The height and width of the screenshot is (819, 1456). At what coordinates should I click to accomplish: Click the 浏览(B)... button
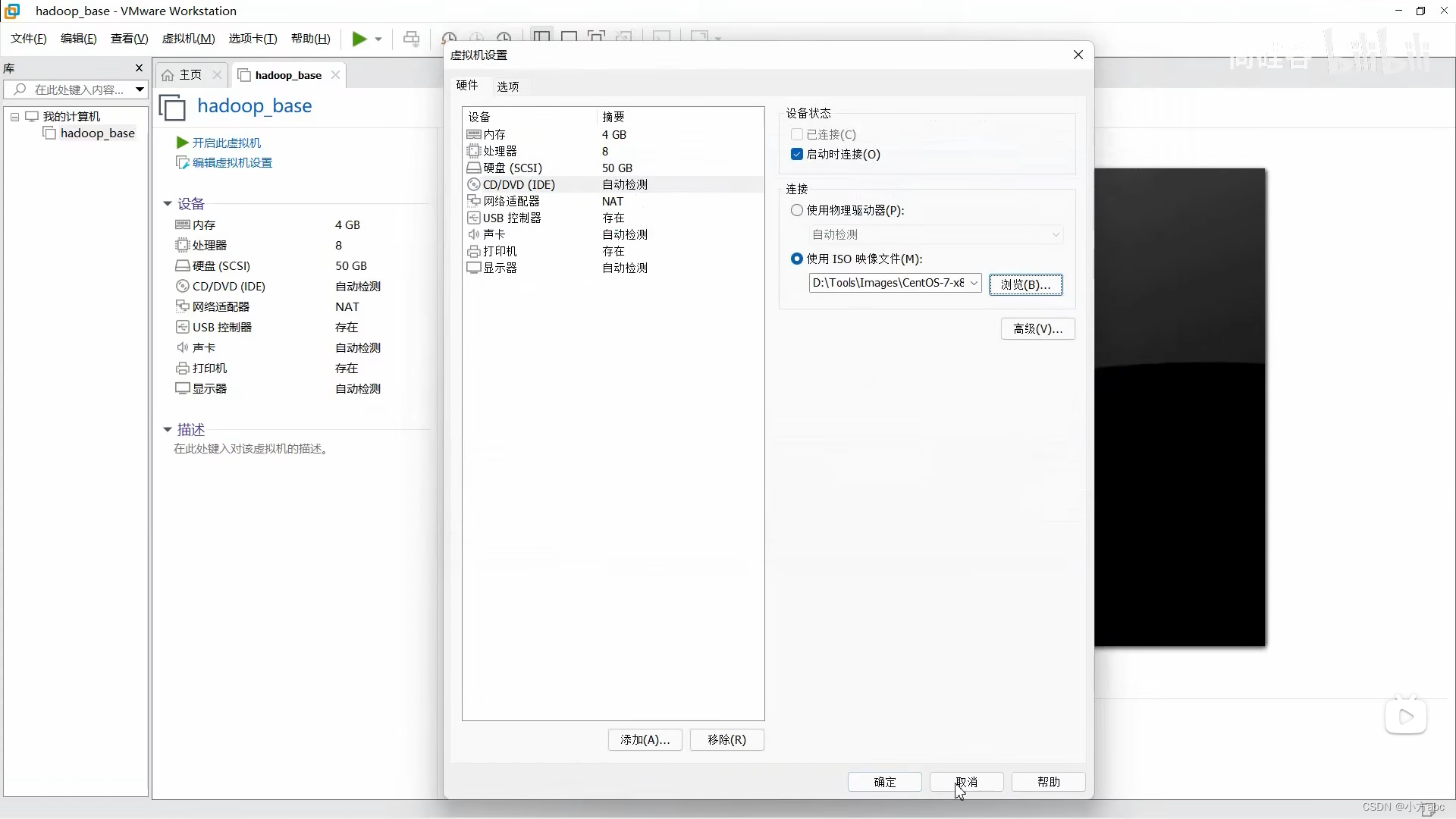coord(1026,284)
